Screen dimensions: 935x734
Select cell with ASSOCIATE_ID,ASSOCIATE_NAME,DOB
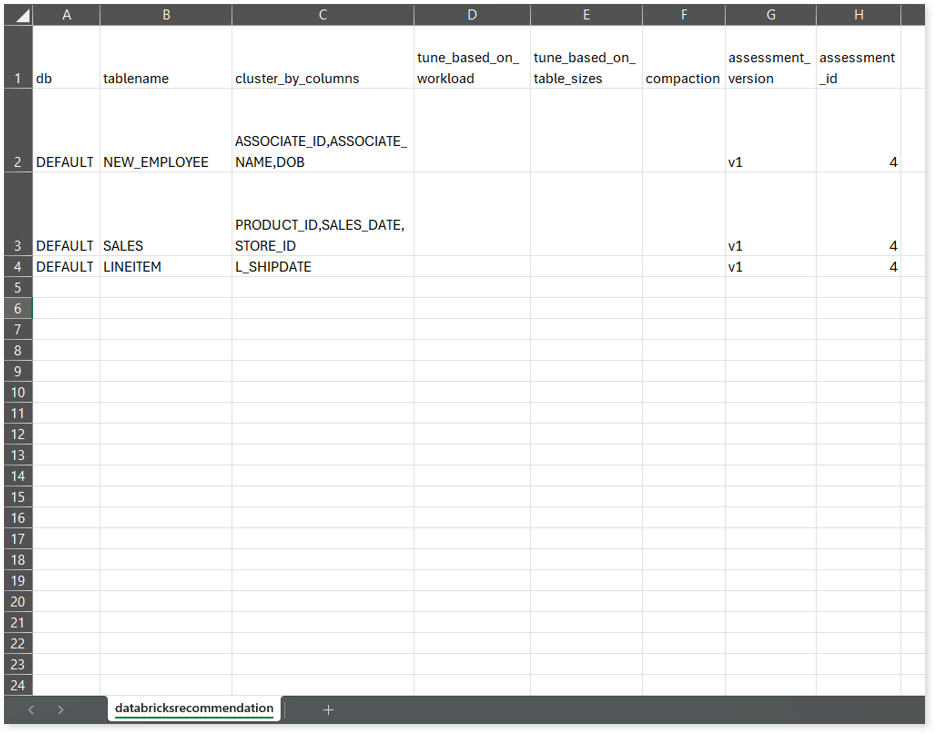coord(323,131)
